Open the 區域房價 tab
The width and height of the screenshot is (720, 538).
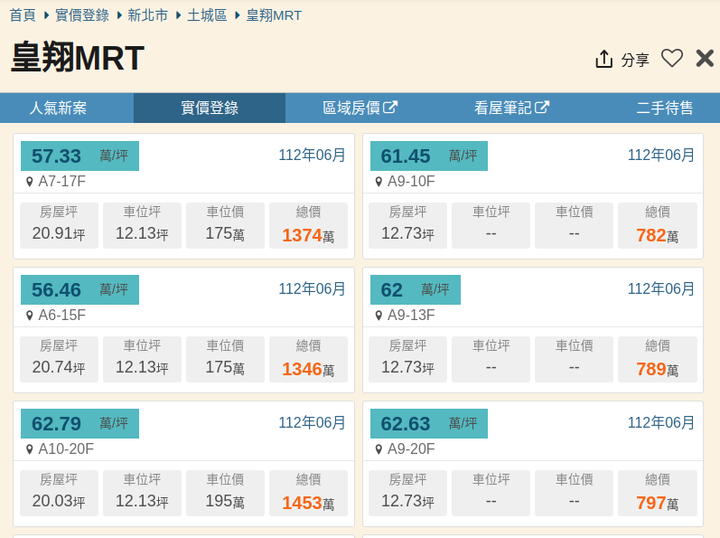pos(360,108)
